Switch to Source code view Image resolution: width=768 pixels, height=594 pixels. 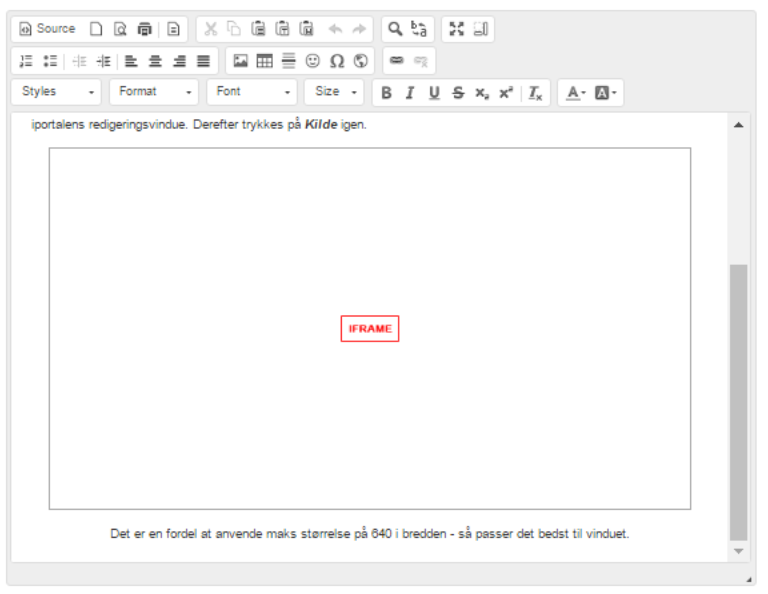[x=48, y=29]
